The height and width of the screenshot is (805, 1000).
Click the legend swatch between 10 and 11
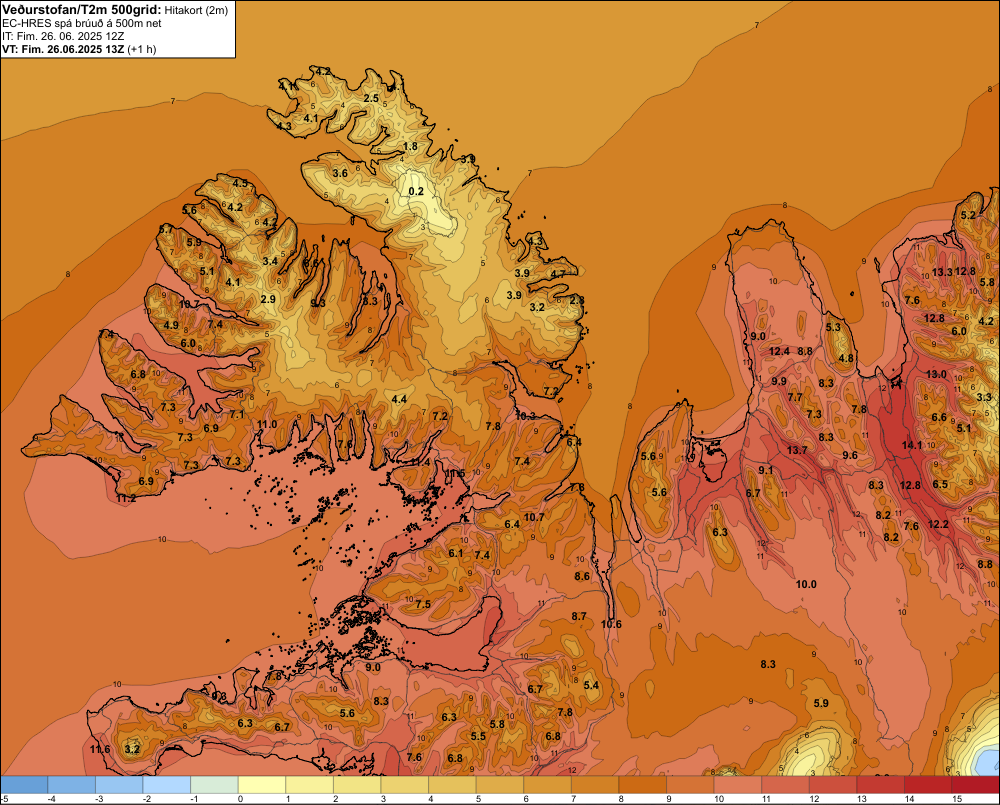737,785
